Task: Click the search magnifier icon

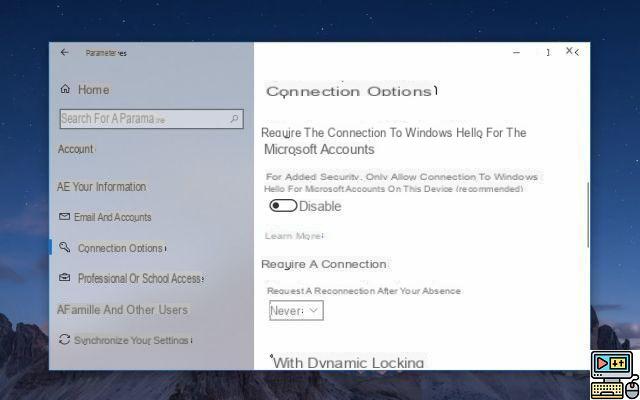Action: [x=234, y=119]
